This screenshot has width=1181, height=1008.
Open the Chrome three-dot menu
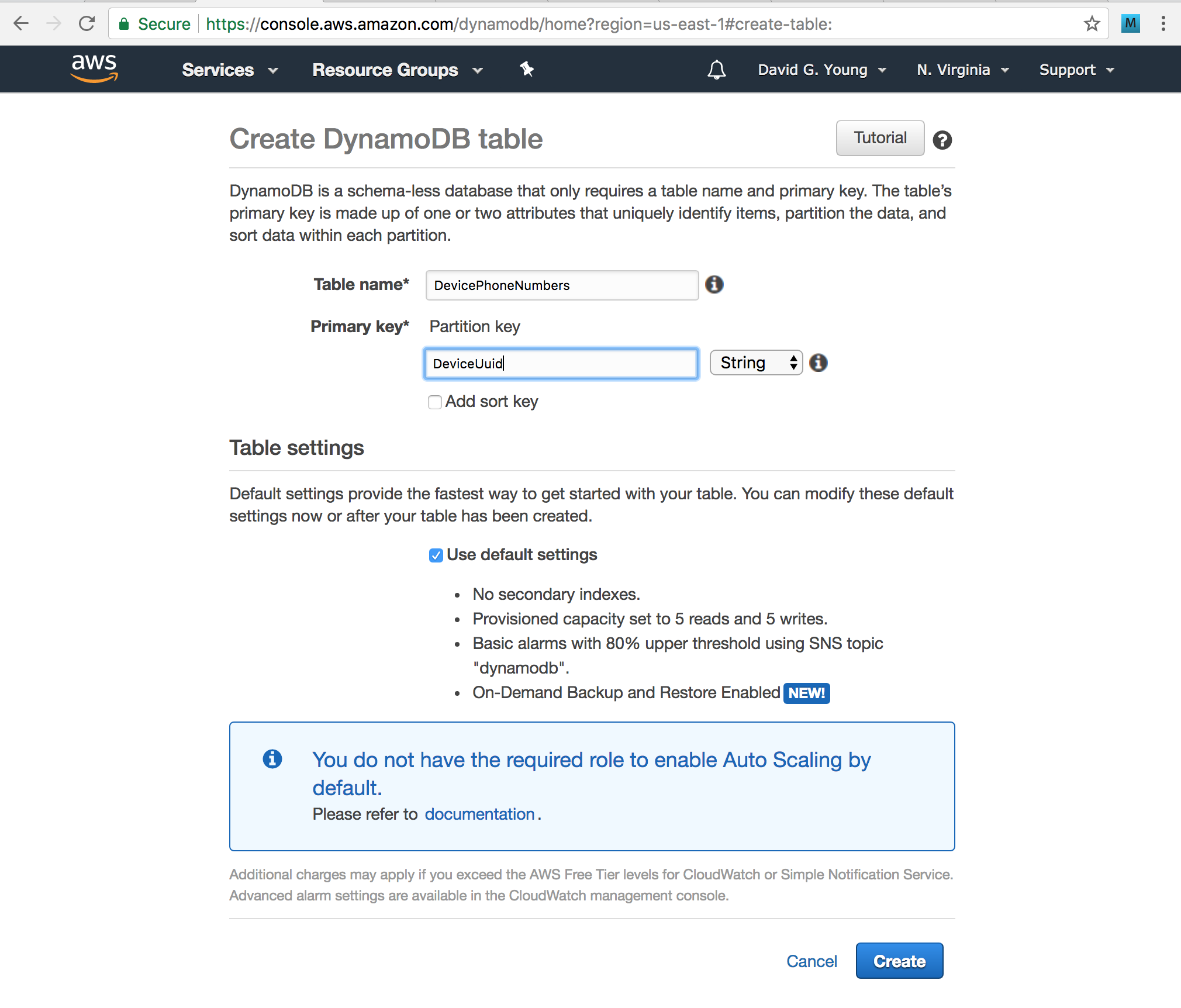(x=1163, y=24)
